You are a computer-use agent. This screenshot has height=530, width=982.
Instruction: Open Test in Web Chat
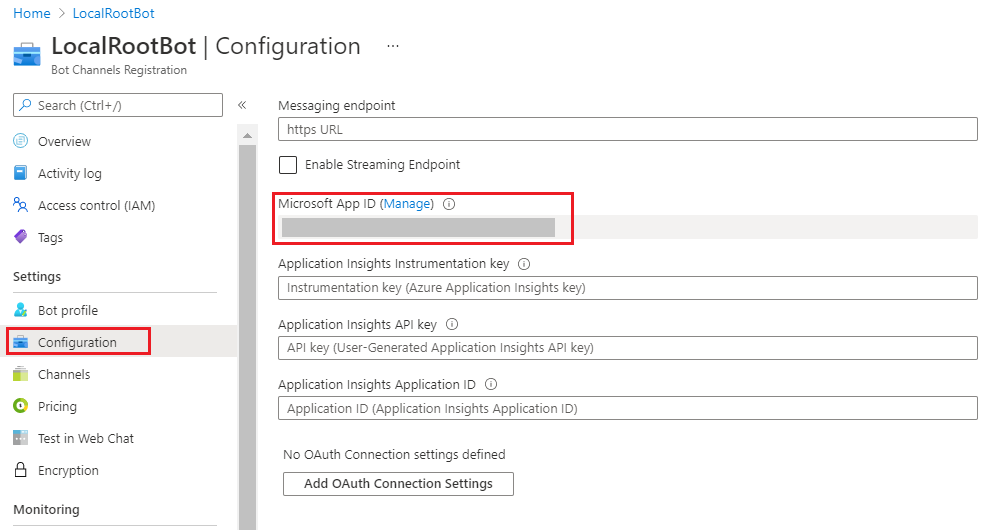point(85,438)
